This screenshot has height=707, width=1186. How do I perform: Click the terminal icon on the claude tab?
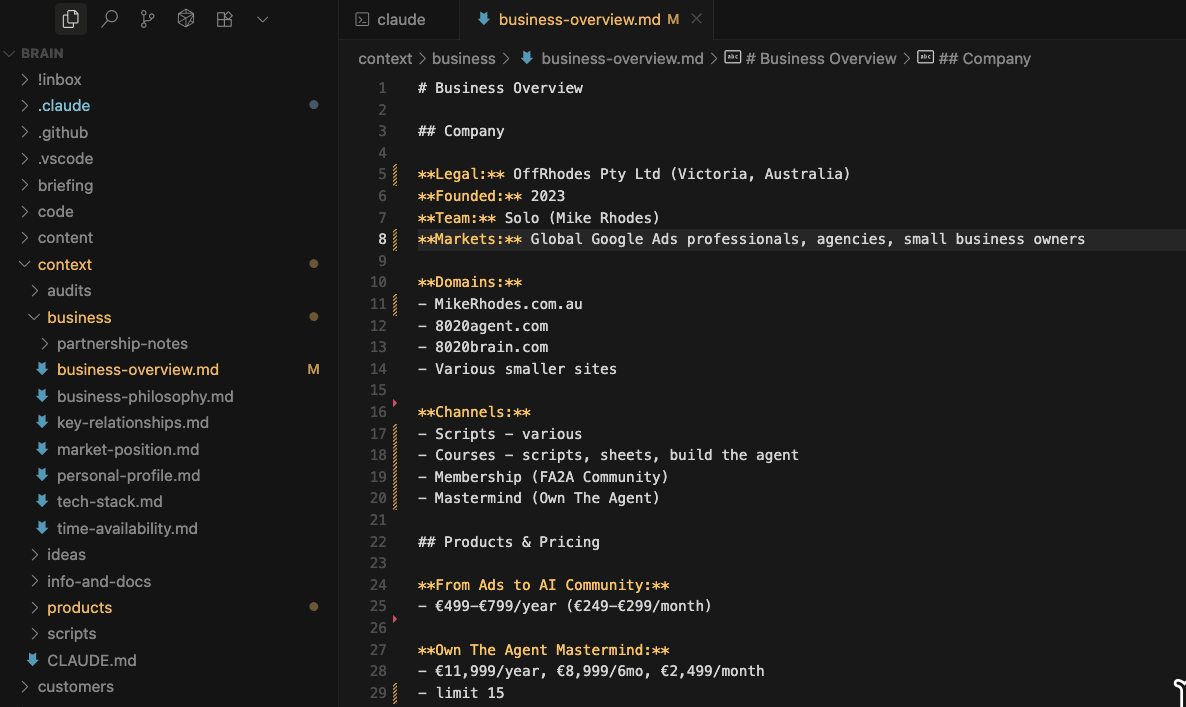[362, 18]
